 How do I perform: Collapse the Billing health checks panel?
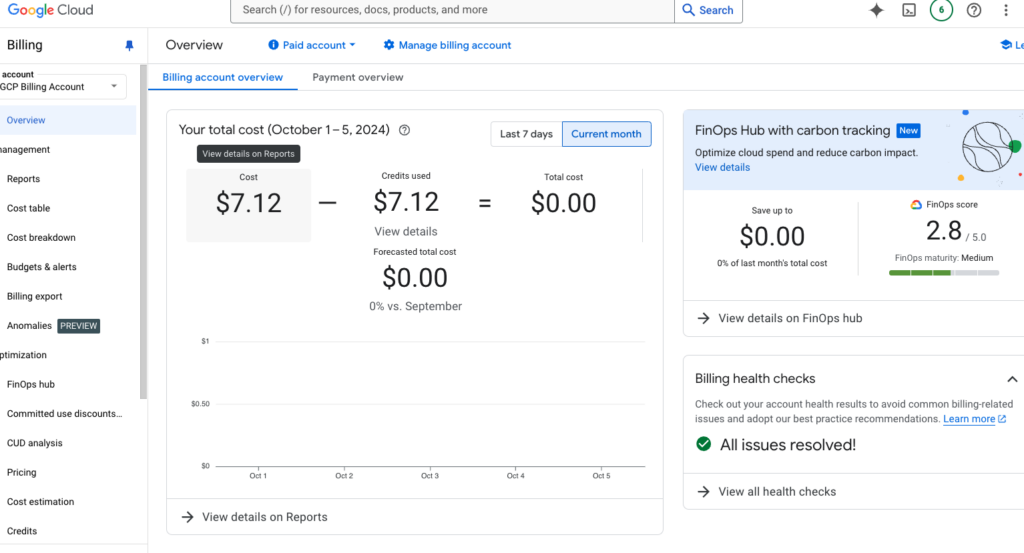point(1012,379)
